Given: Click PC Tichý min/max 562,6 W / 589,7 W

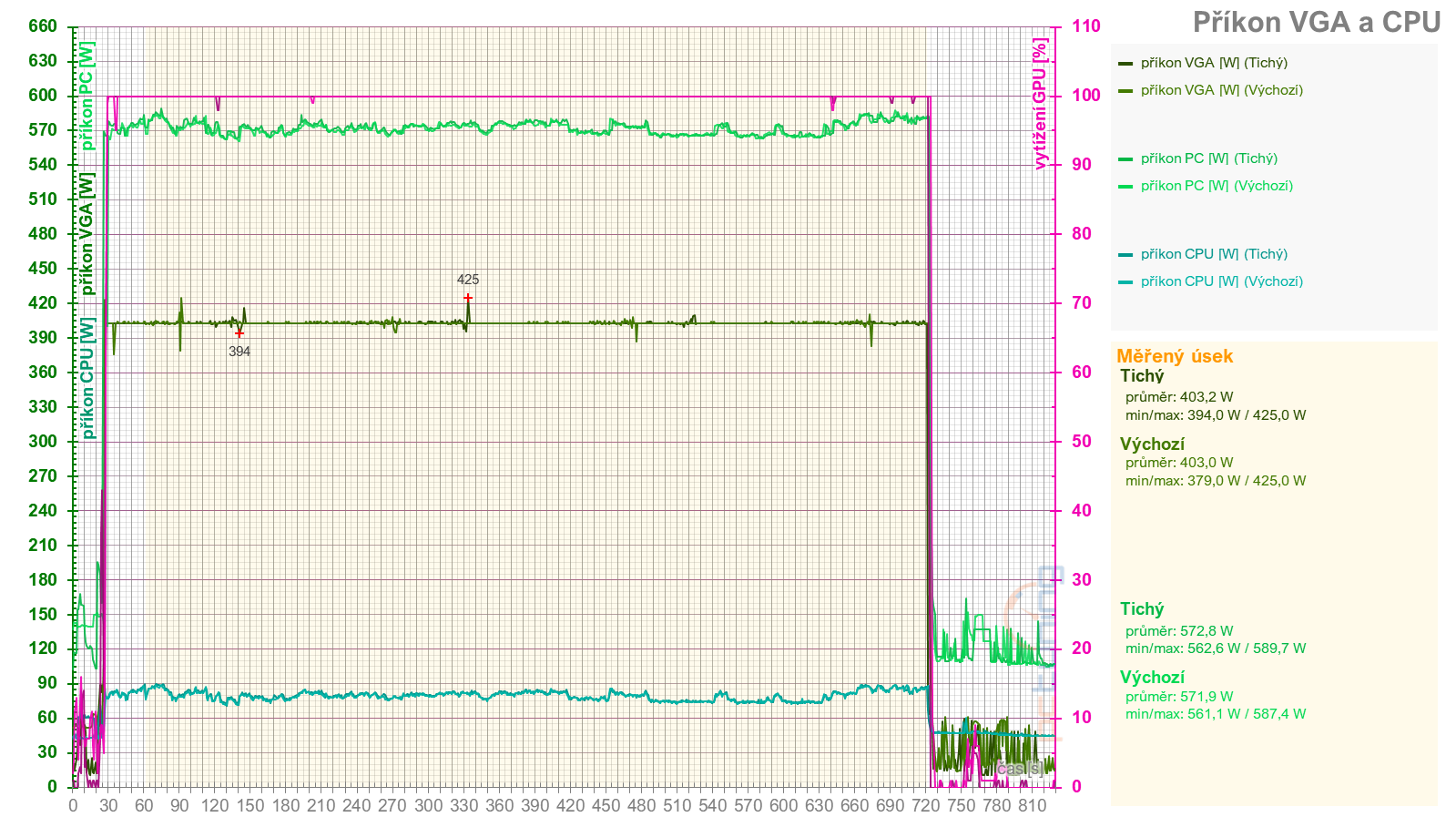Looking at the screenshot, I should [x=1216, y=648].
